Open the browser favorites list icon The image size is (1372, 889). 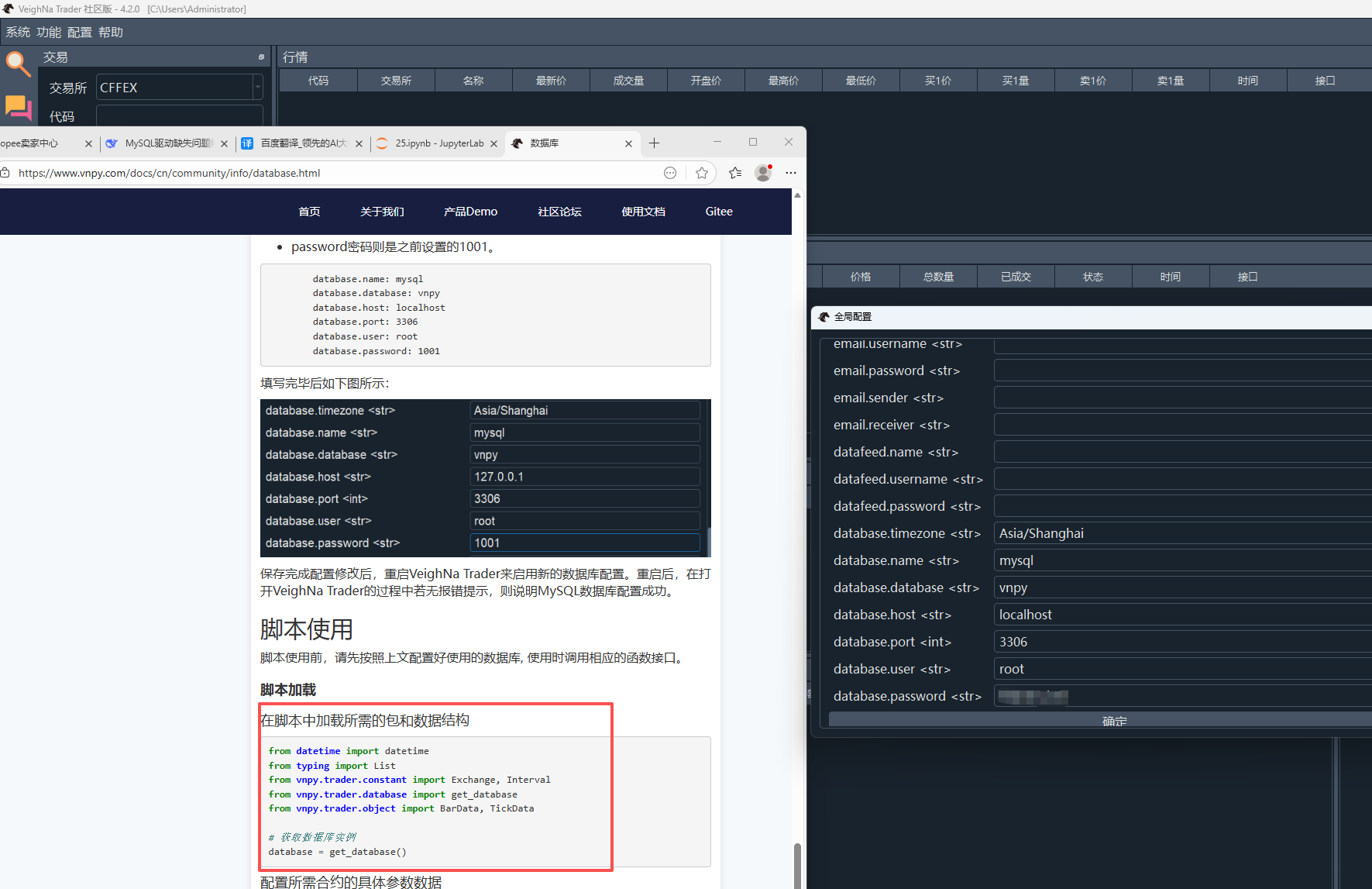[x=734, y=173]
